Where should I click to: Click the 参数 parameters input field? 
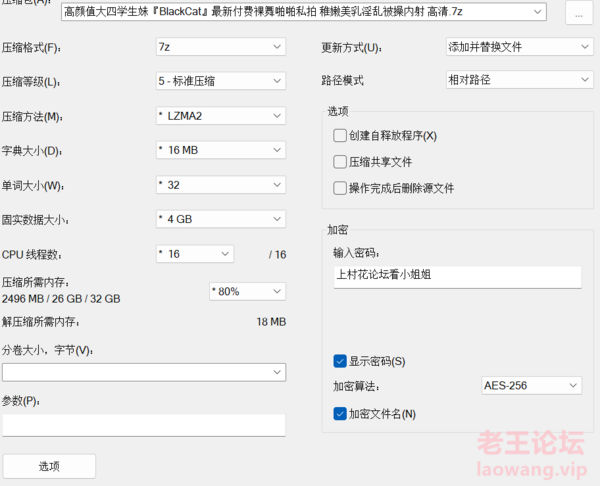click(x=144, y=425)
